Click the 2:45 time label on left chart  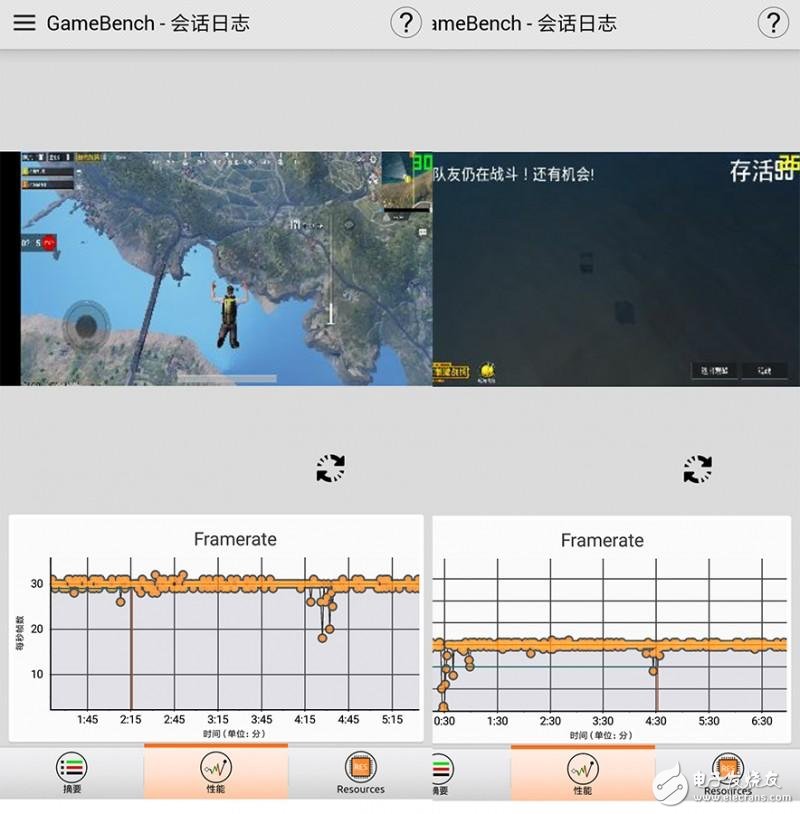[174, 720]
